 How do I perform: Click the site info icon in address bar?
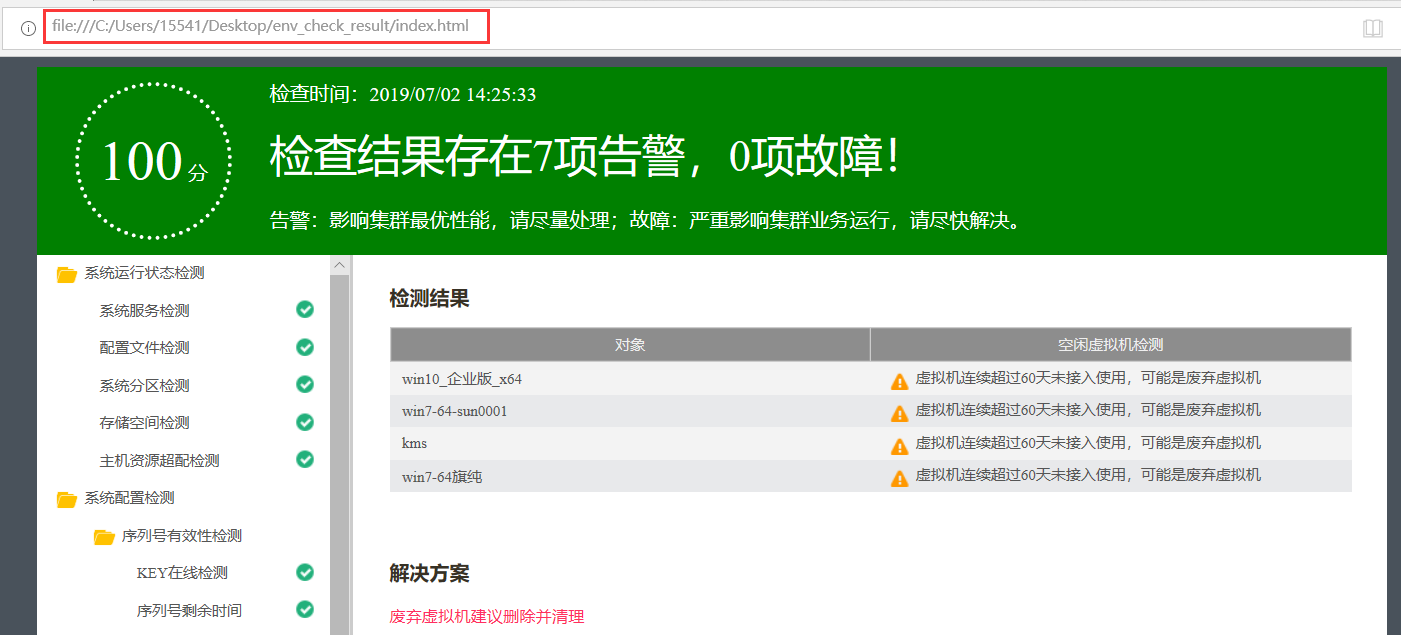point(28,28)
